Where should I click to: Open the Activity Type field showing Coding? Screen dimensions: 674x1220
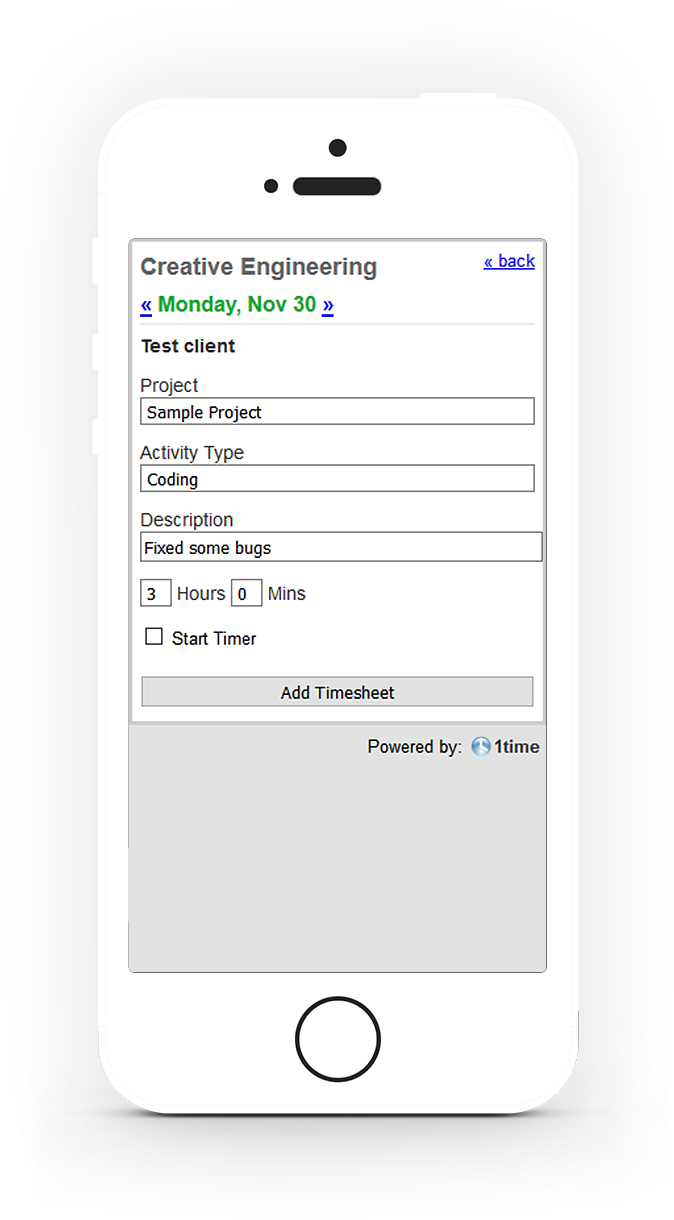pyautogui.click(x=337, y=478)
